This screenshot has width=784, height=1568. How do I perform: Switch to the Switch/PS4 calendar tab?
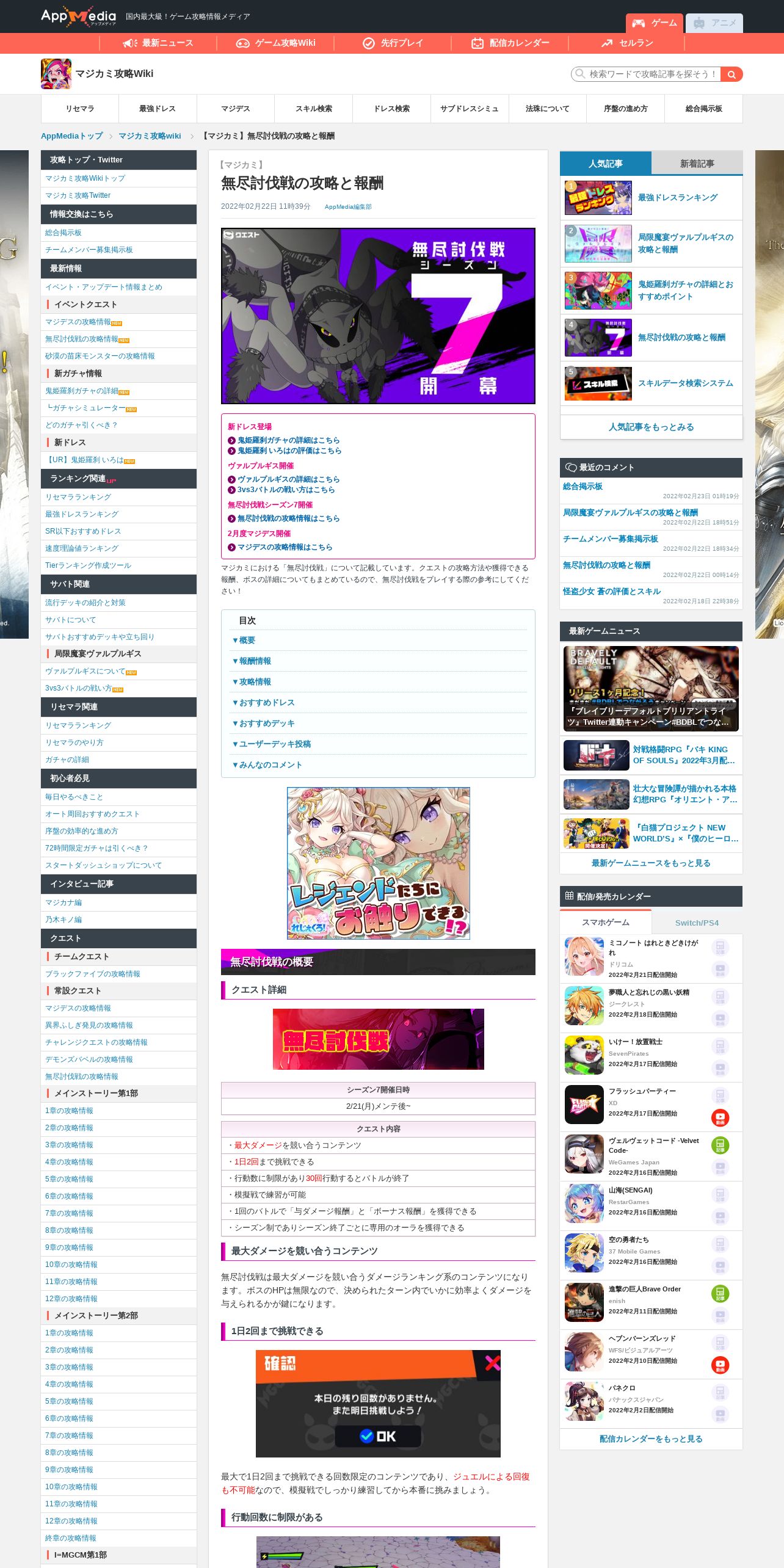point(697,923)
